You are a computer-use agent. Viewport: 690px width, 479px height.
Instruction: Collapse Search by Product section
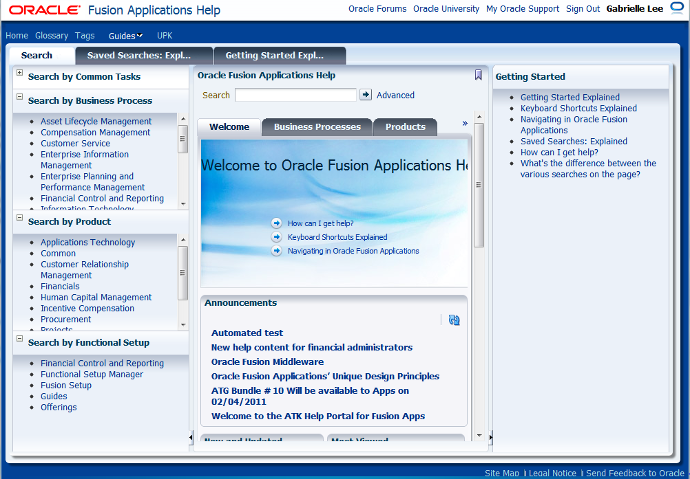coord(20,218)
